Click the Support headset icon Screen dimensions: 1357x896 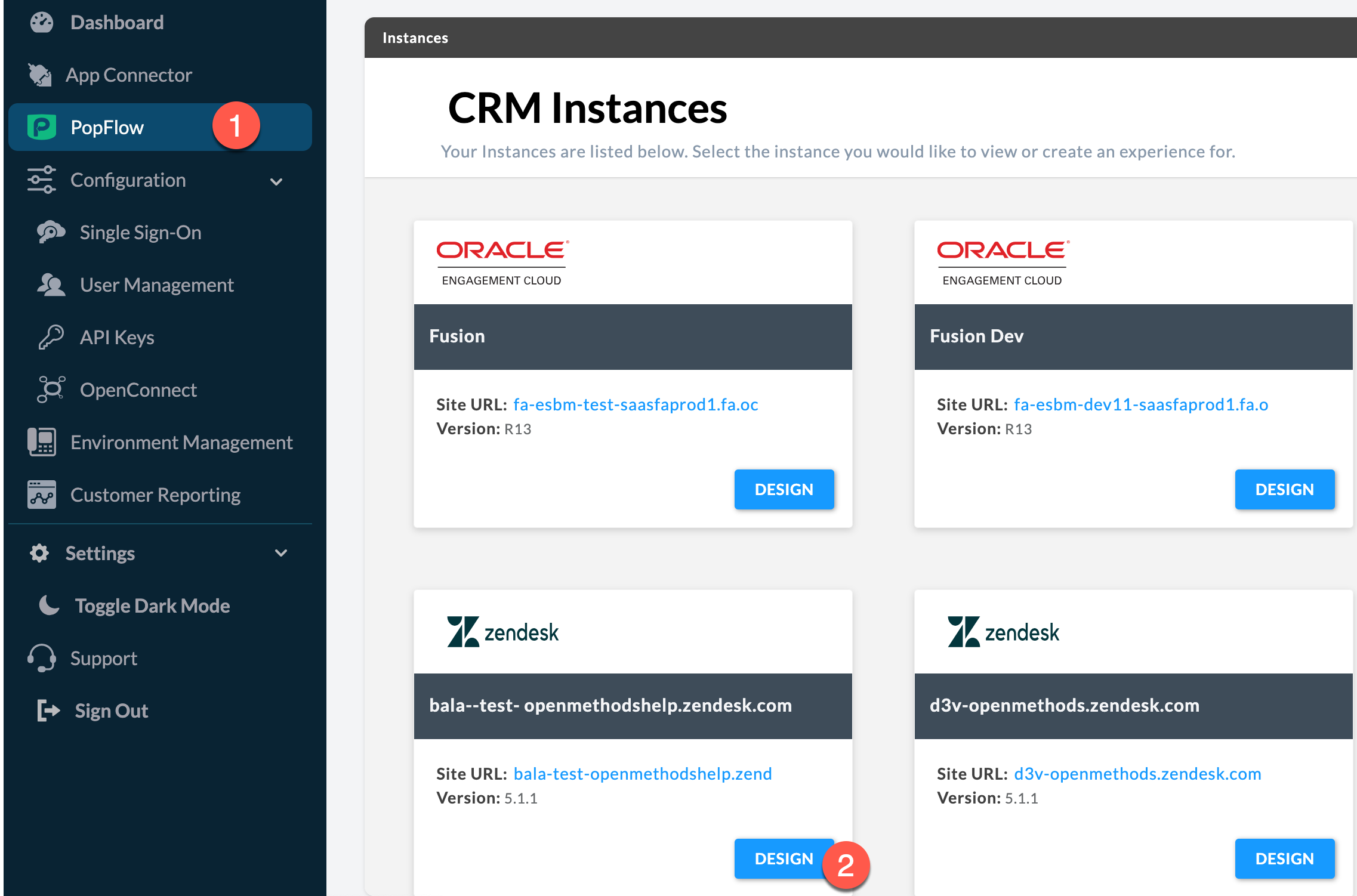point(42,658)
